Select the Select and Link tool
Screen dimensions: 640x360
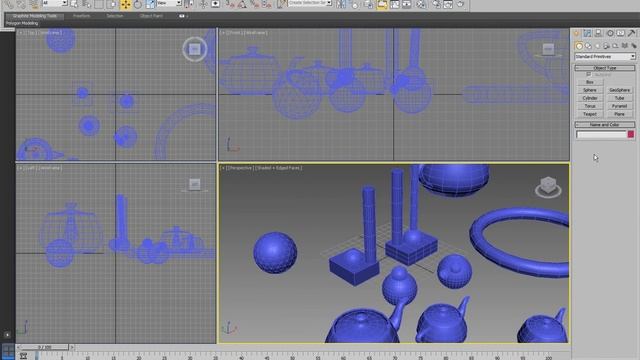coord(9,4)
